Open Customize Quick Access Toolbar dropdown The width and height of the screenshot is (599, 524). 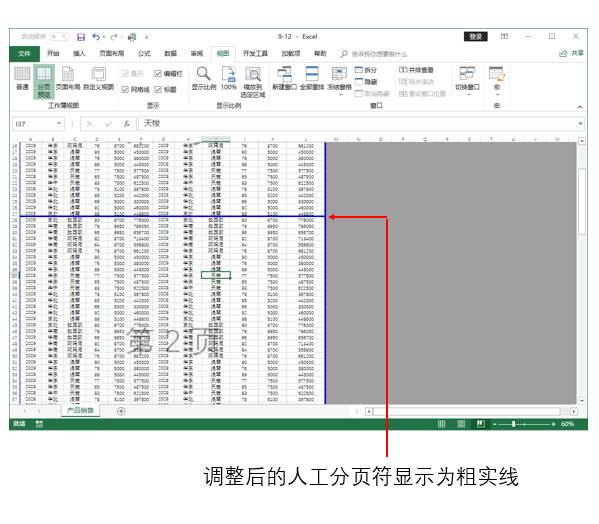coord(146,37)
